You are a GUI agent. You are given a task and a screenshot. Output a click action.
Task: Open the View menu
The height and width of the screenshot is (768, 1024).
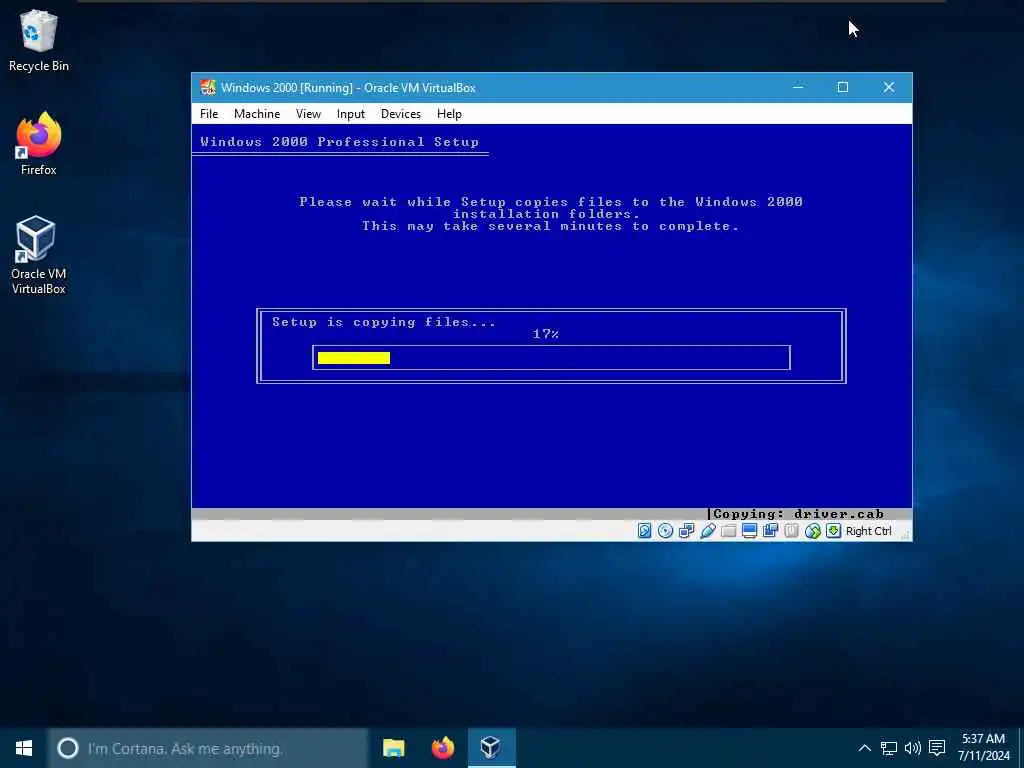tap(308, 114)
